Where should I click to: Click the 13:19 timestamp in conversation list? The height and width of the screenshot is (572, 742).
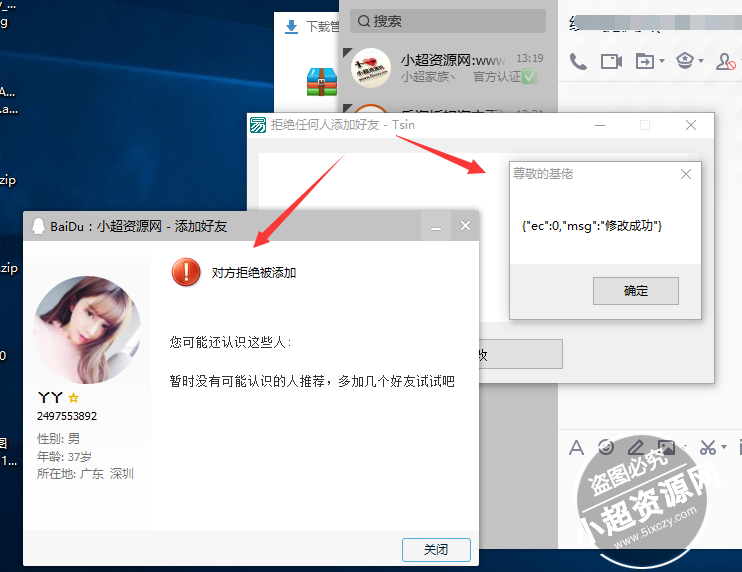click(x=530, y=58)
